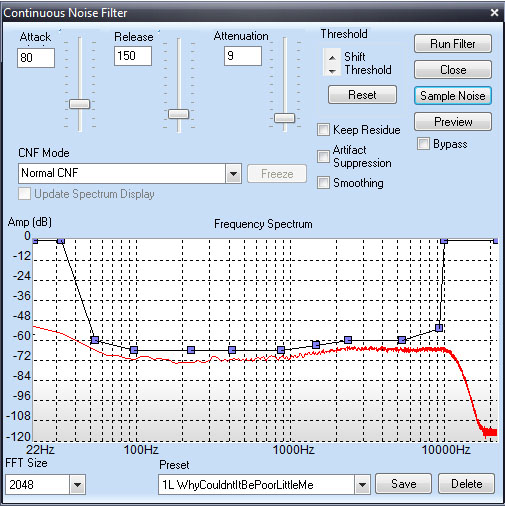This screenshot has height=506, width=505.
Task: Select the threshold node near 10000Hz at -54 dB
Action: 439,328
